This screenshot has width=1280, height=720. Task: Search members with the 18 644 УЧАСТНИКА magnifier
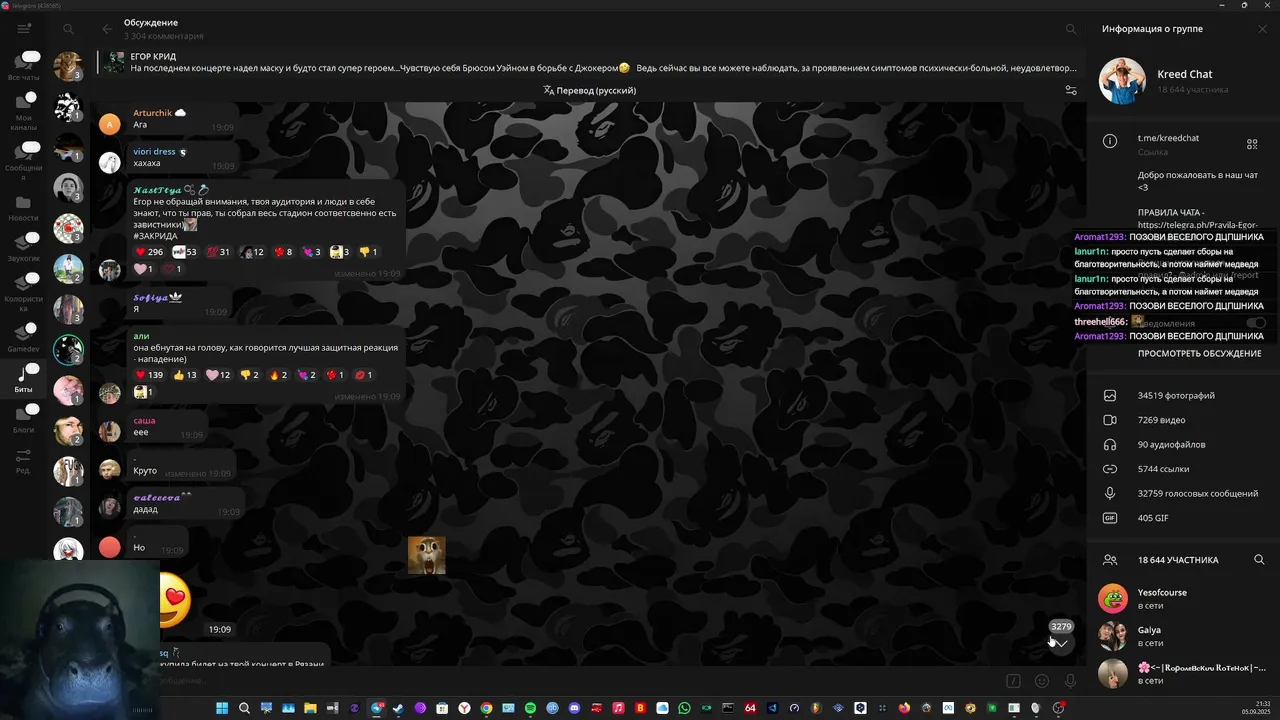(x=1259, y=560)
